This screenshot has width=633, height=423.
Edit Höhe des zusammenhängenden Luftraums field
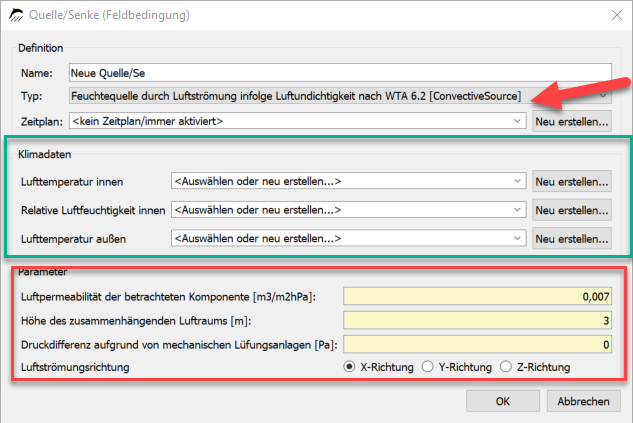(x=477, y=320)
